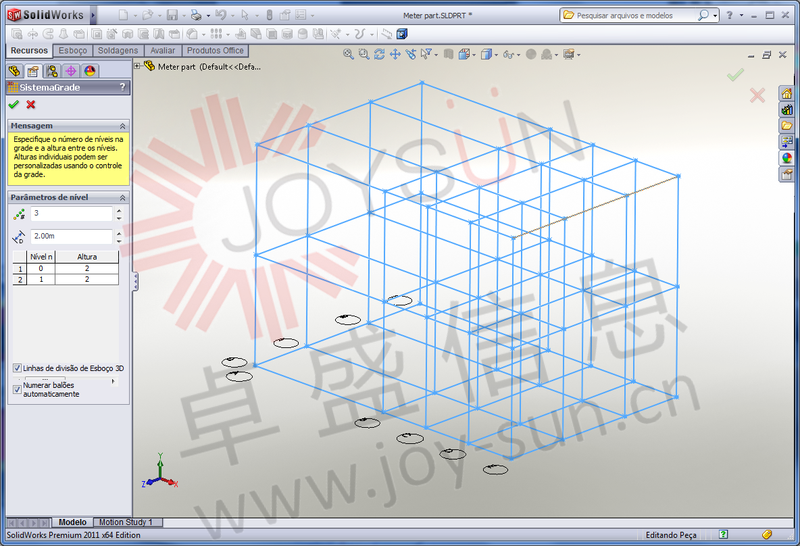The image size is (800, 546).
Task: Increase the number of levels stepper
Action: point(120,210)
